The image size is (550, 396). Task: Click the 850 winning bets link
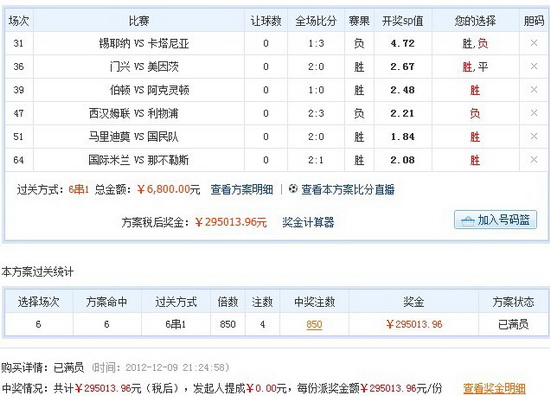click(314, 324)
